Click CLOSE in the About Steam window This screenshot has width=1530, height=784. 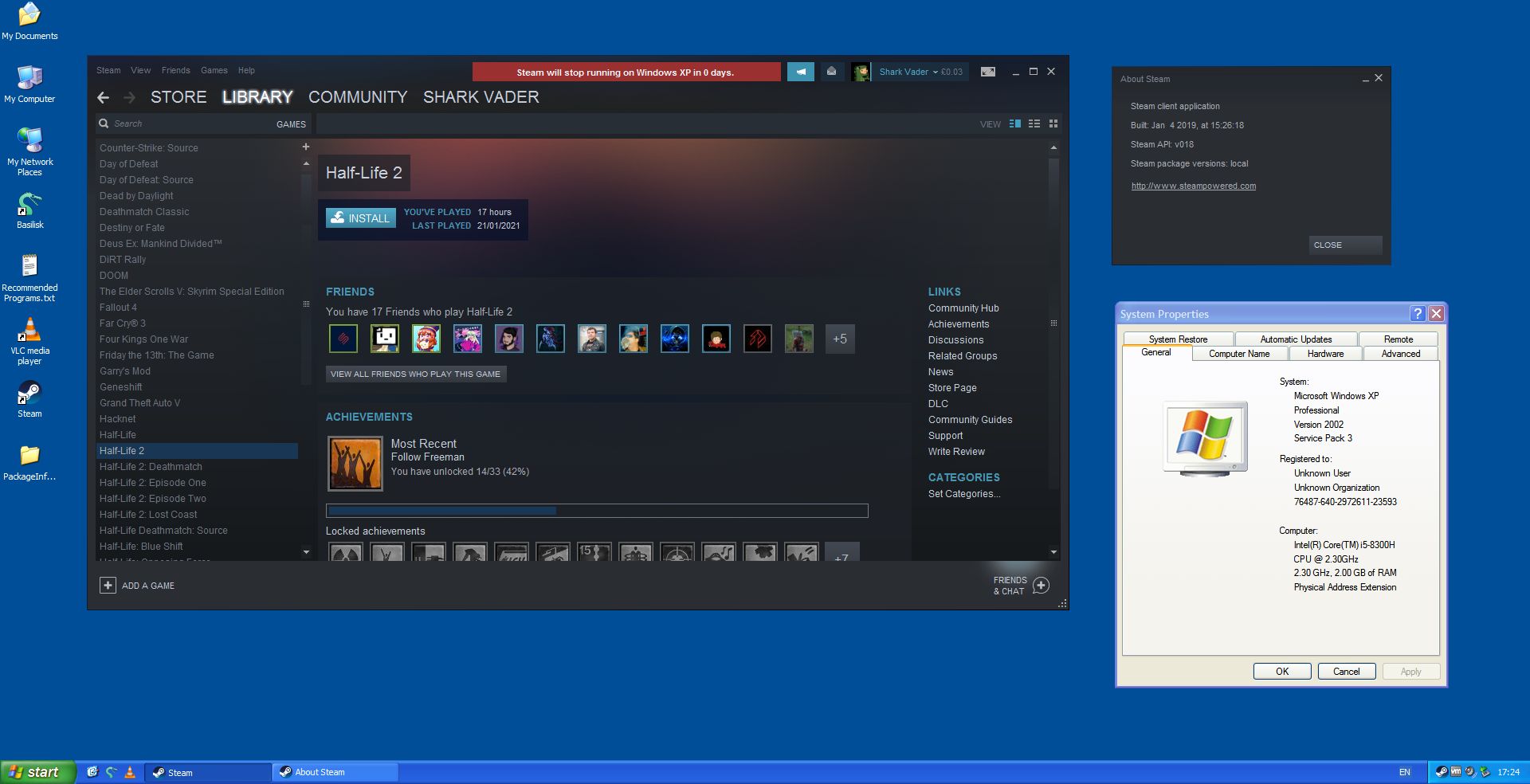1345,245
